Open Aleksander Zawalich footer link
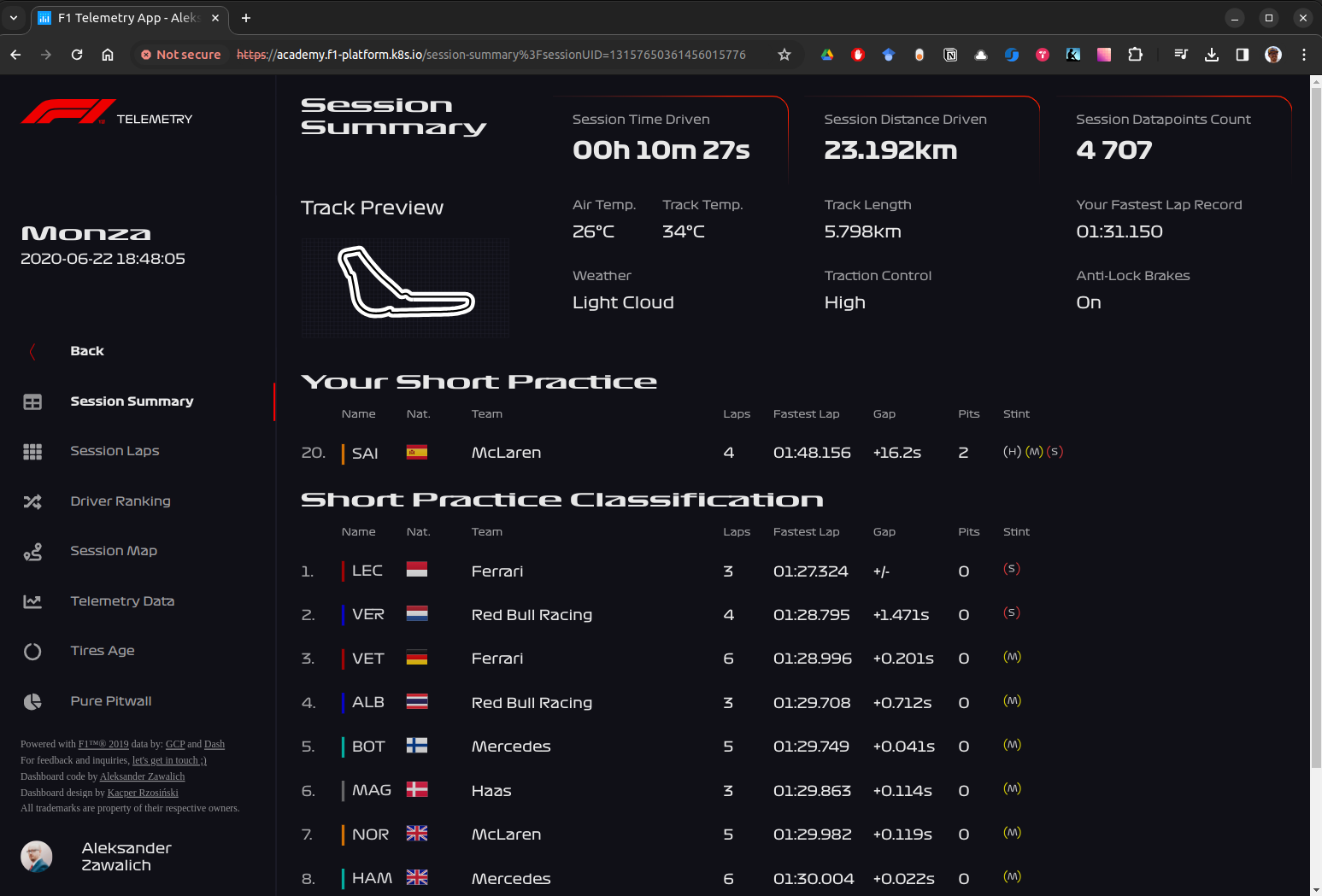The image size is (1322, 896). tap(142, 776)
